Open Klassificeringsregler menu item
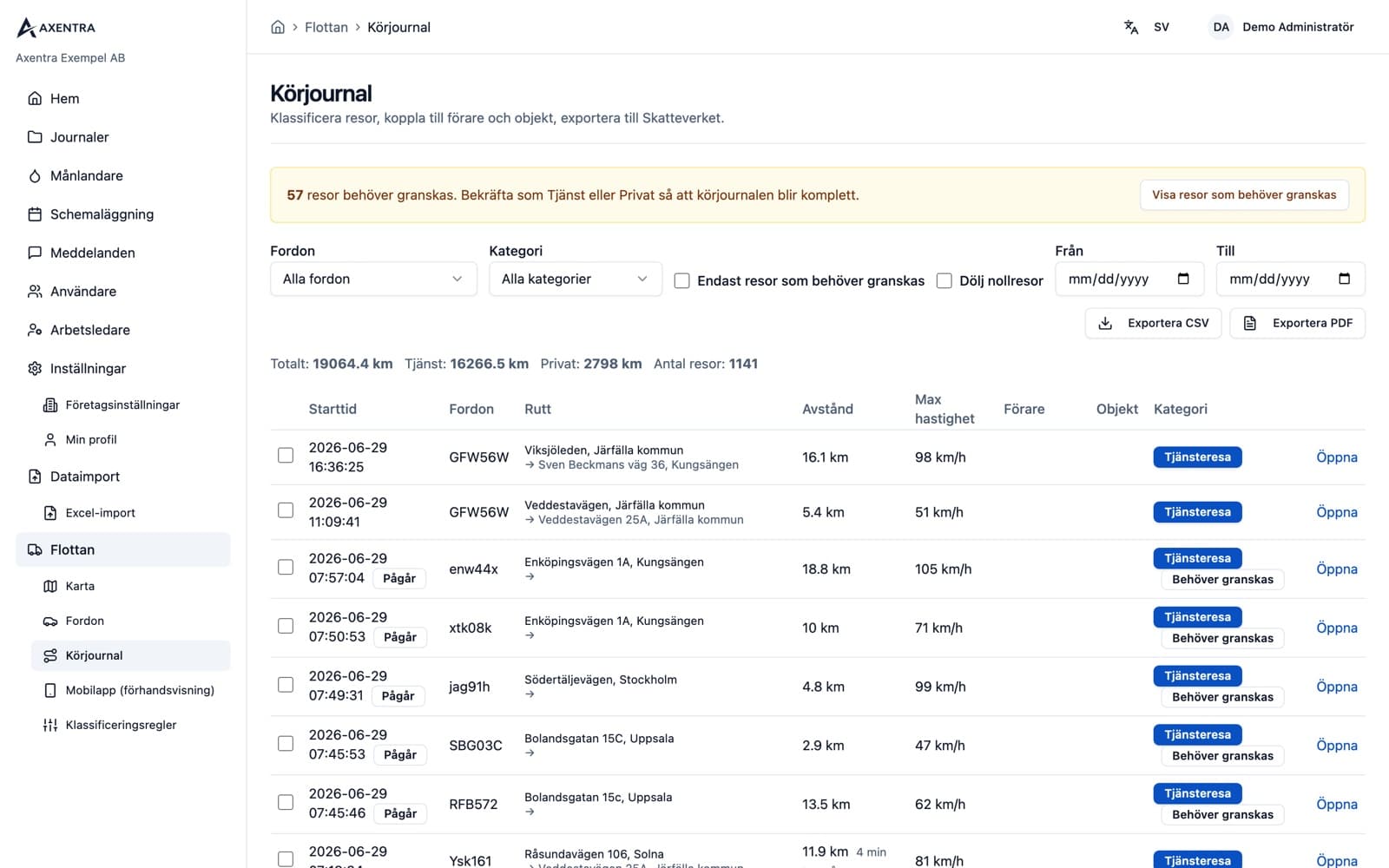The image size is (1389, 868). tap(131, 725)
